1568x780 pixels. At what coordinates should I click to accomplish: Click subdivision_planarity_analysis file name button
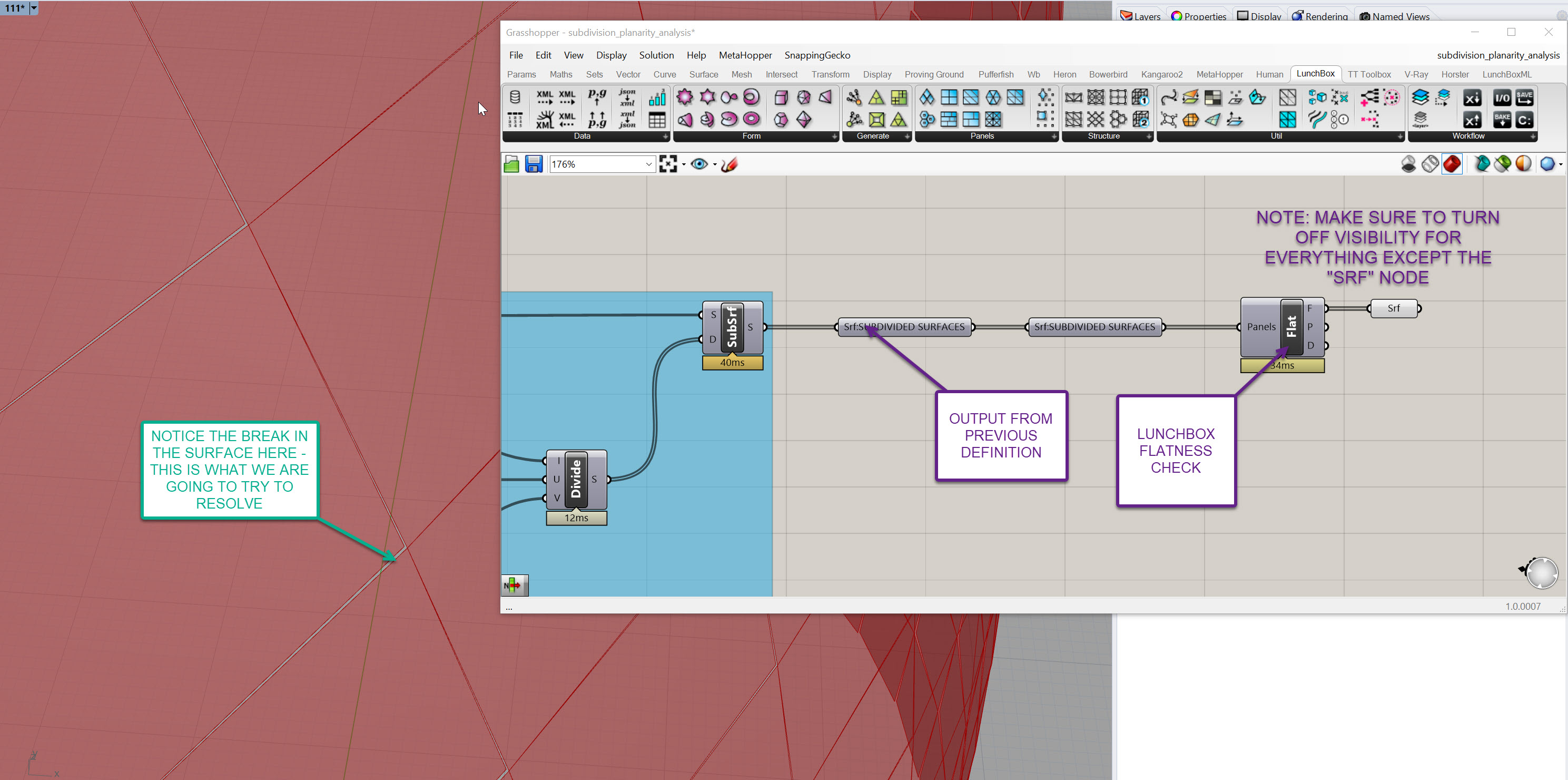[x=1497, y=55]
